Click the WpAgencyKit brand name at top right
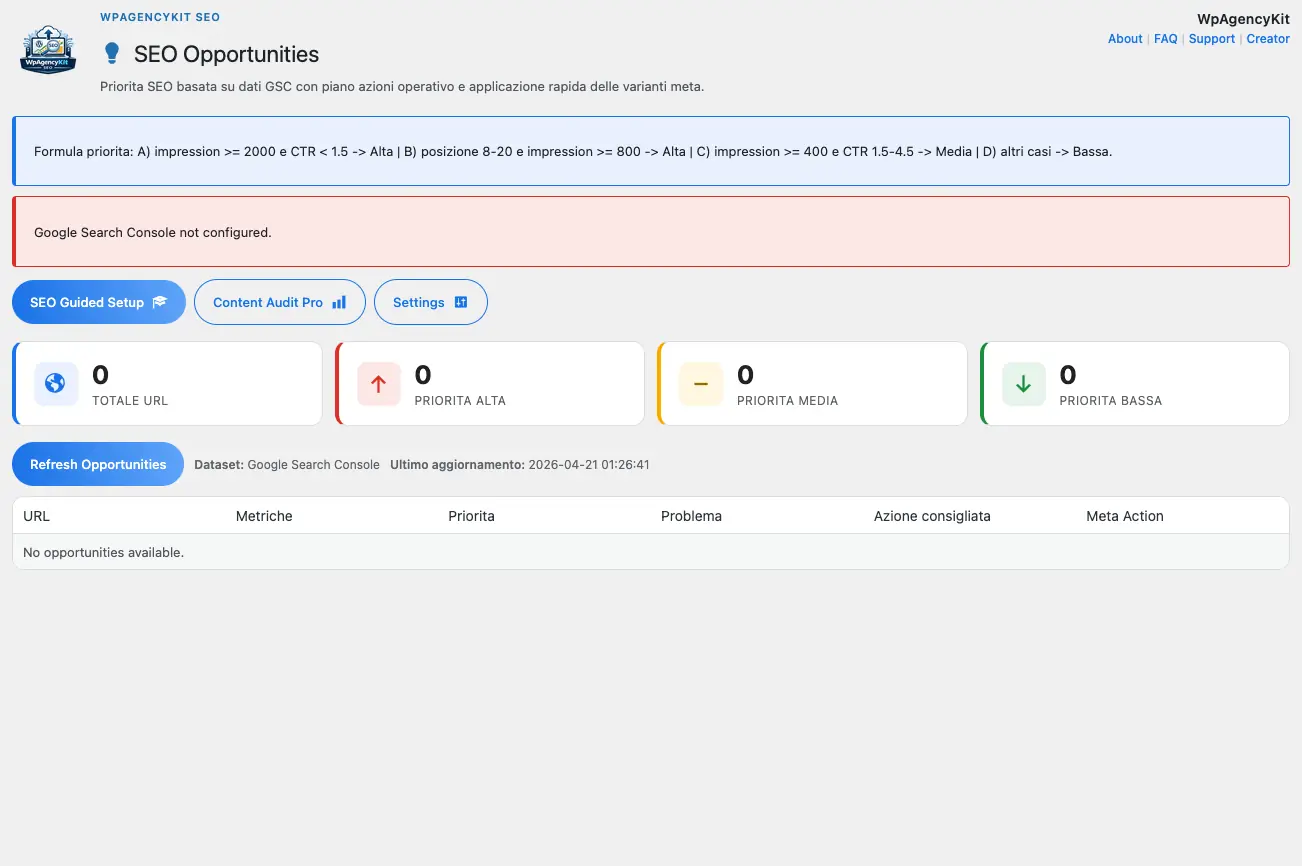 point(1243,19)
